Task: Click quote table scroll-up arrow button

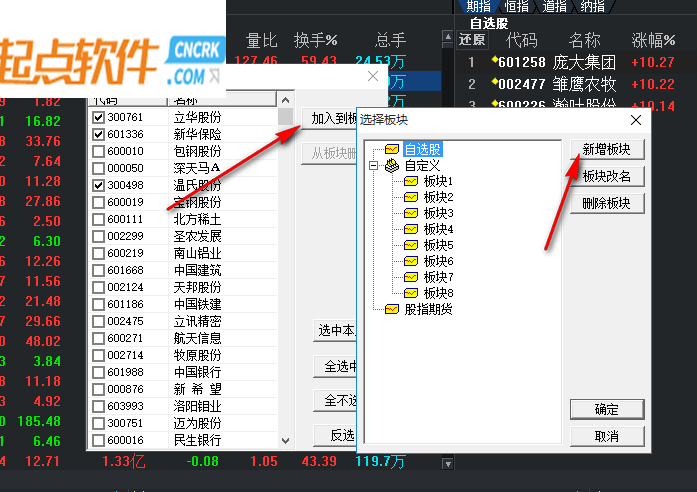Action: coord(448,37)
